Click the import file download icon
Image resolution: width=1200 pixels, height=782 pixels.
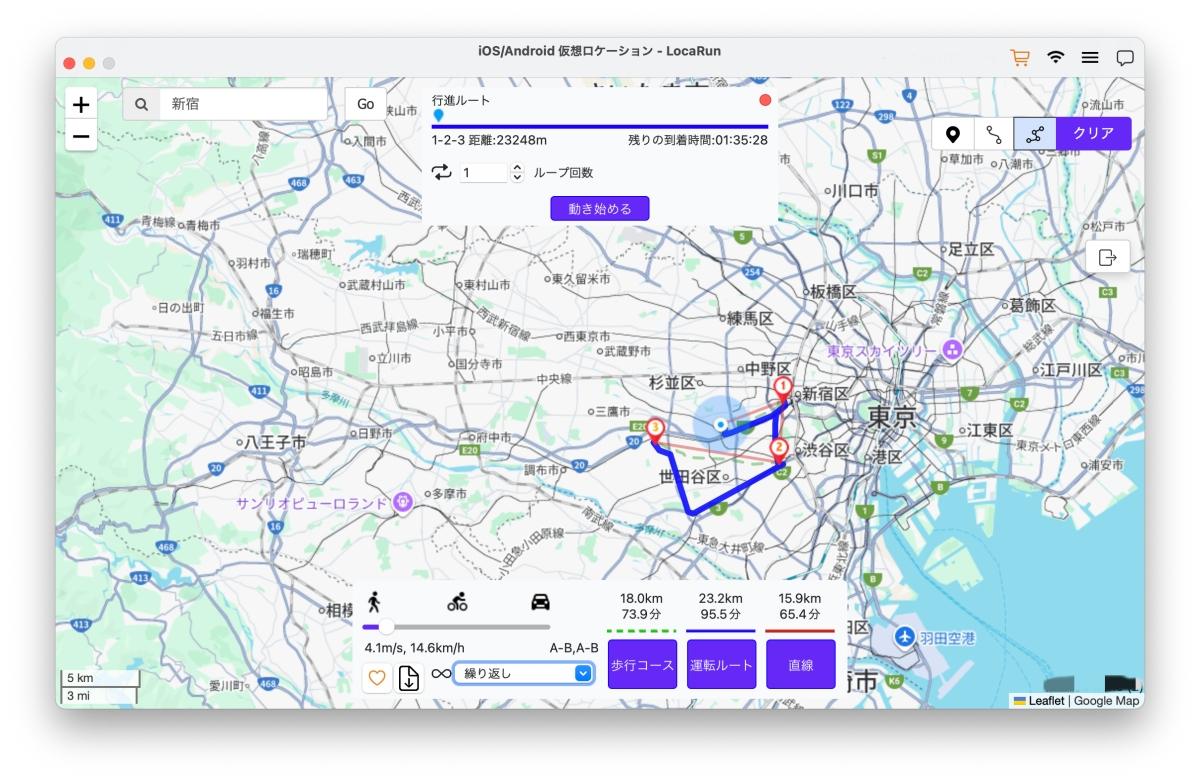(409, 677)
